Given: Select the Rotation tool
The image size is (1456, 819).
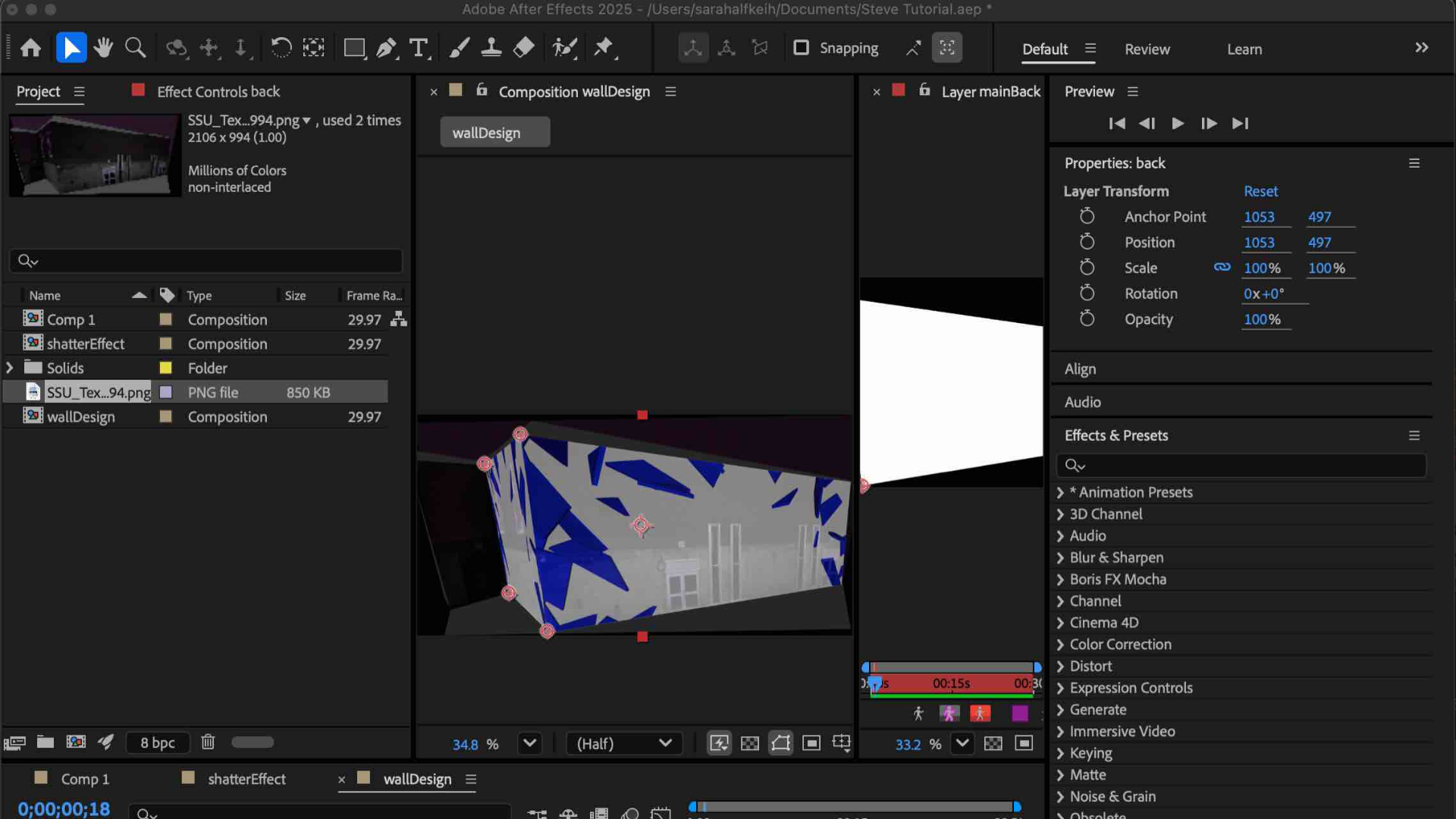Looking at the screenshot, I should 281,47.
